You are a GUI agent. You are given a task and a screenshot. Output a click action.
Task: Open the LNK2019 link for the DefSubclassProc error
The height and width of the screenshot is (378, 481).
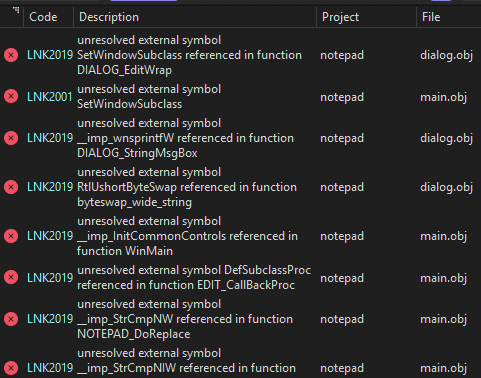[x=50, y=278]
